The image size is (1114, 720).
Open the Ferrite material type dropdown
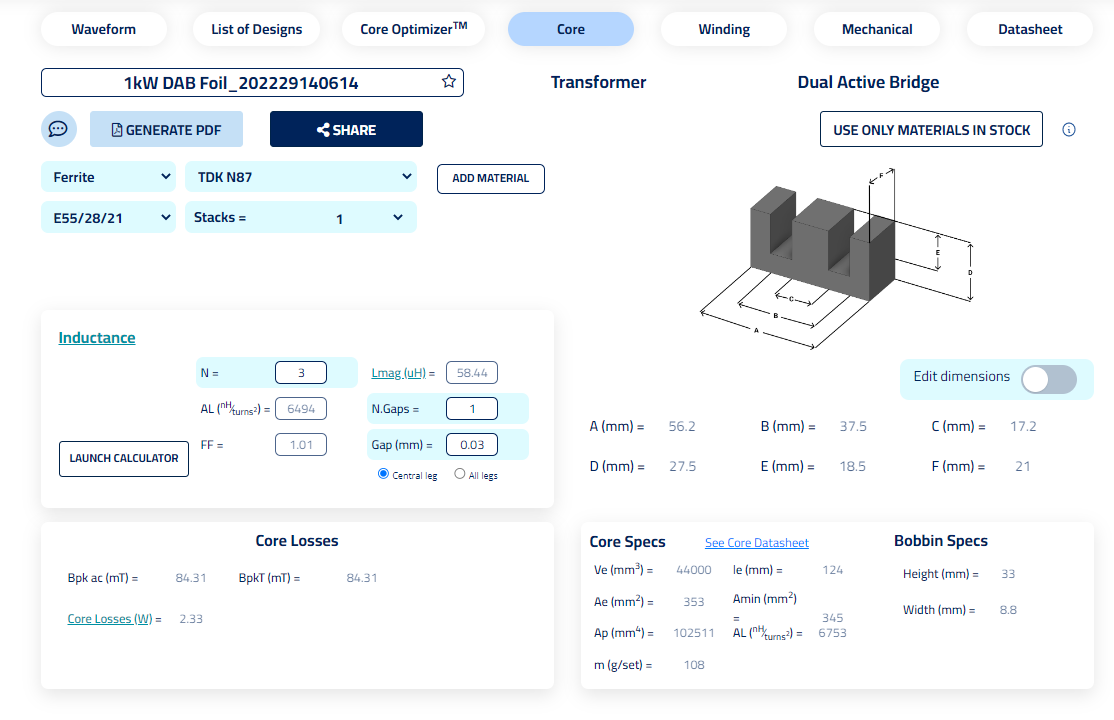(109, 177)
